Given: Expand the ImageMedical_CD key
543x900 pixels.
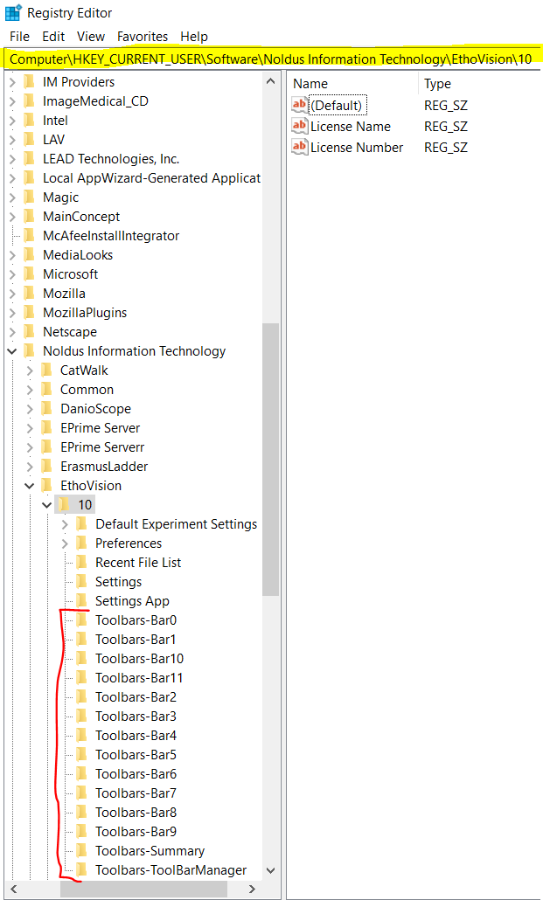Looking at the screenshot, I should [x=13, y=102].
